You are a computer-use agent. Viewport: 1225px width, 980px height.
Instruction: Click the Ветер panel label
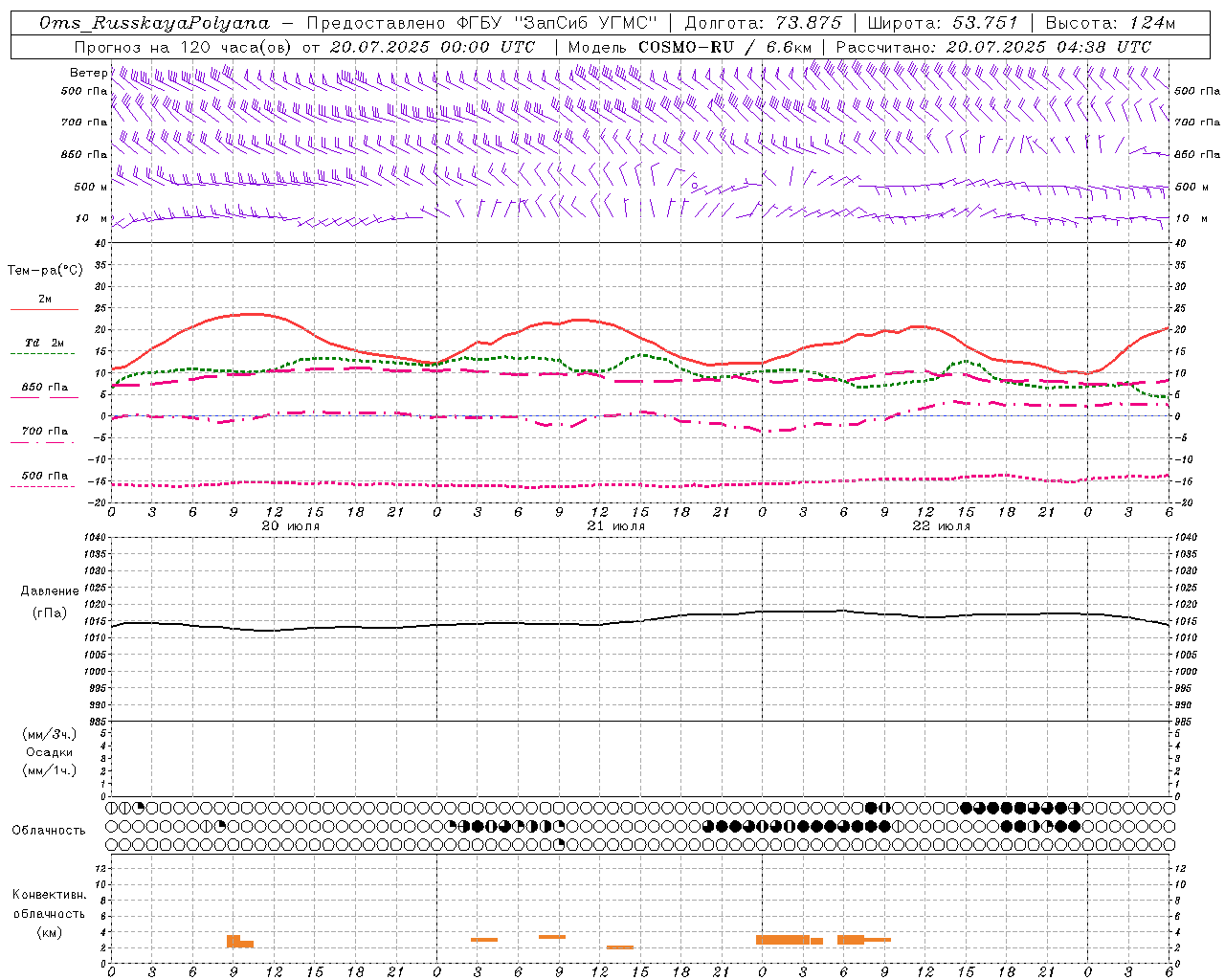point(88,73)
